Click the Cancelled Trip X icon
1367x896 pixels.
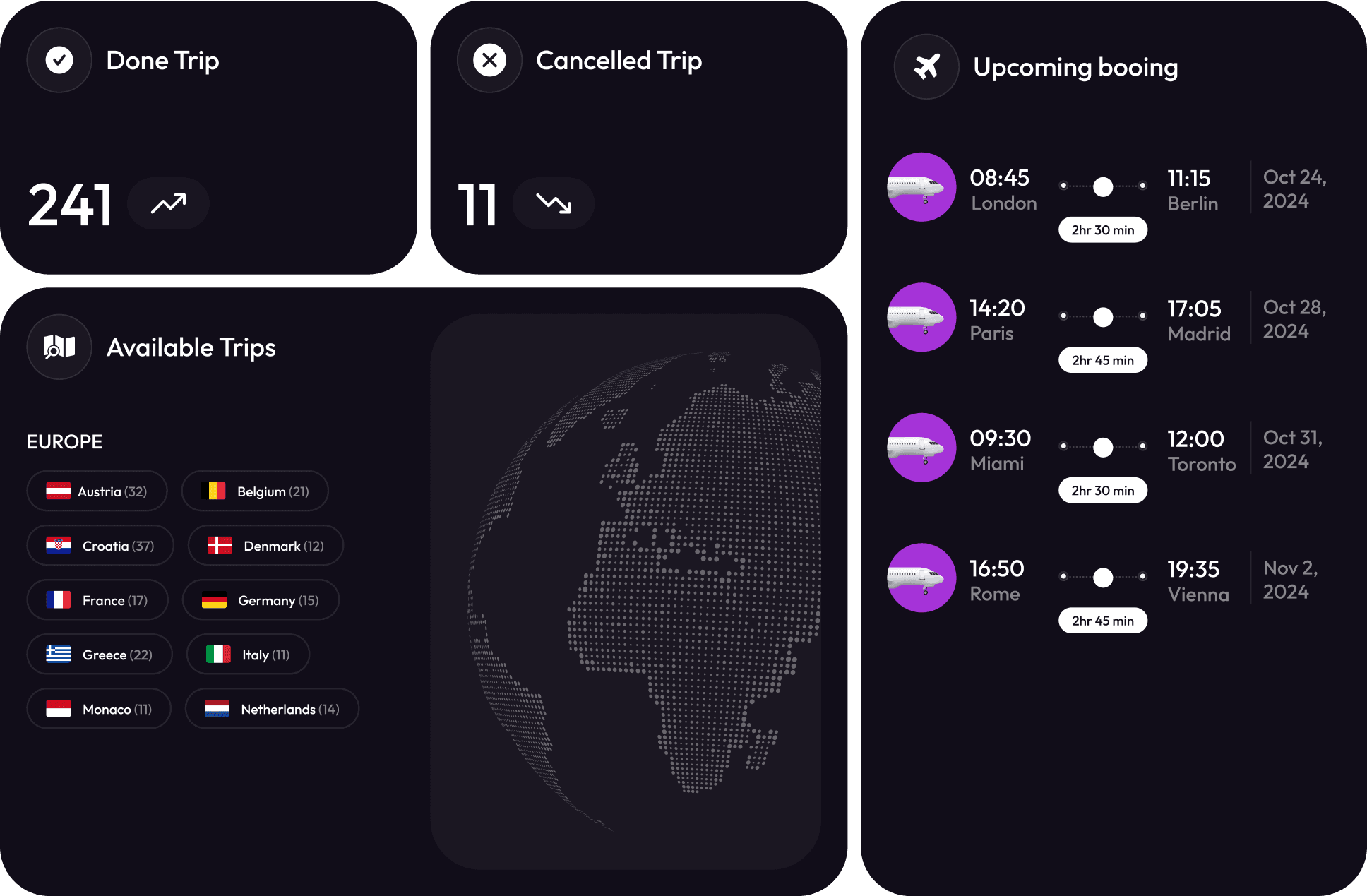[489, 60]
